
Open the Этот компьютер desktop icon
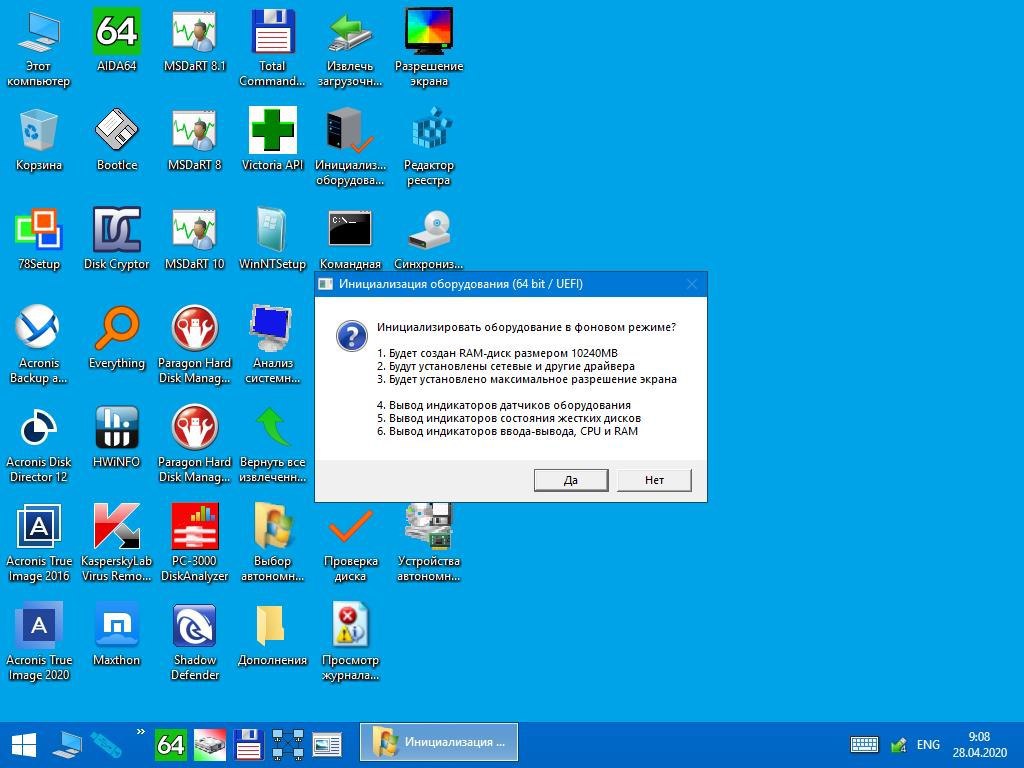(x=39, y=48)
